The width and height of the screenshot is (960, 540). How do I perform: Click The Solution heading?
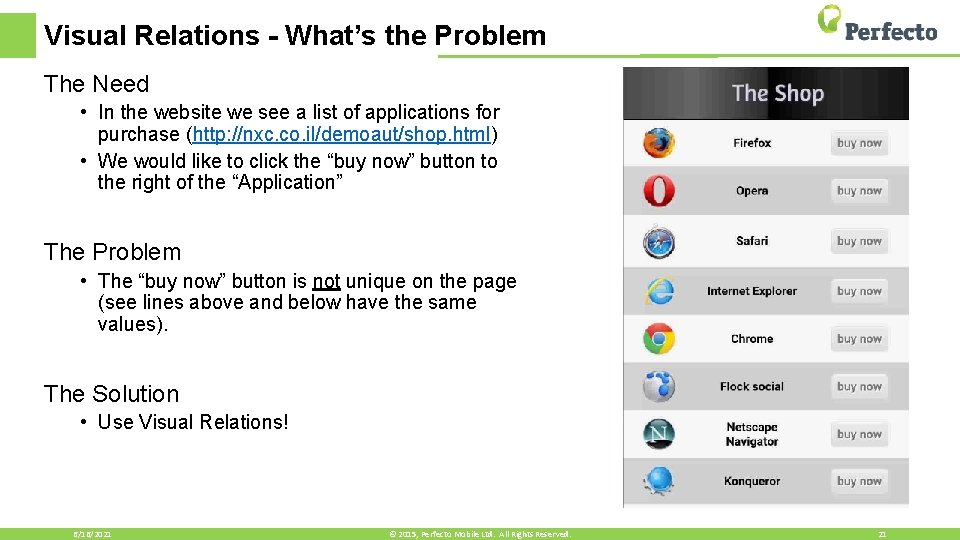coord(111,394)
